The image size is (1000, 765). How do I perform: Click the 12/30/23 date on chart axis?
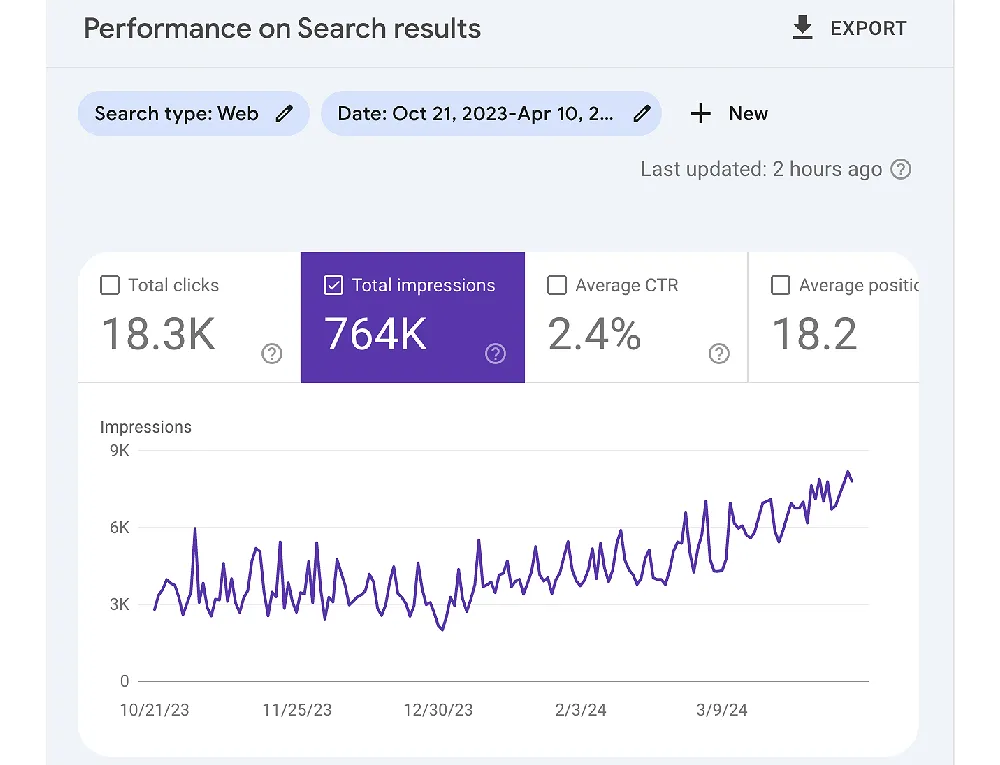click(x=439, y=710)
